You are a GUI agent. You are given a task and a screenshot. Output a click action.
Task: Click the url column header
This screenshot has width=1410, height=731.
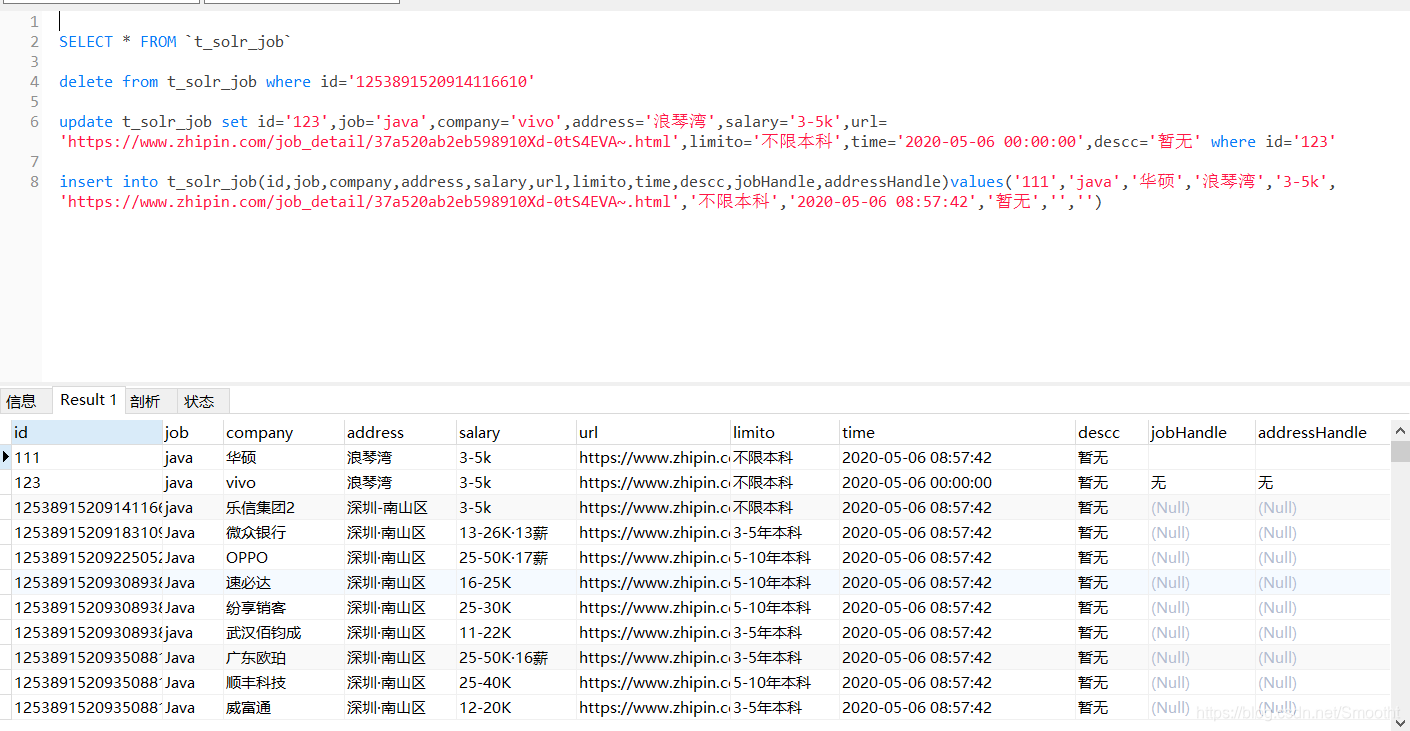pos(654,432)
